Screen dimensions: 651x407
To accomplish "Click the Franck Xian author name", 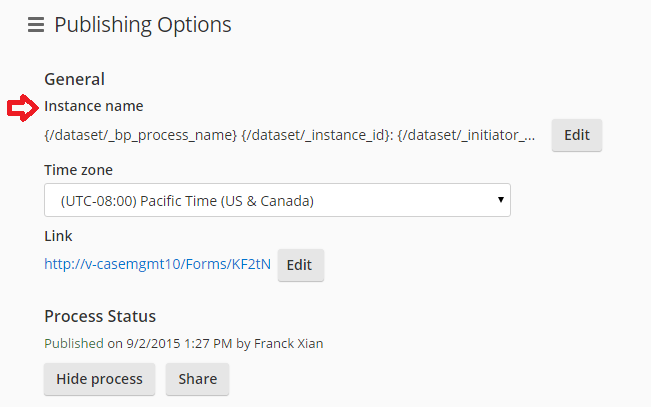I will [289, 344].
